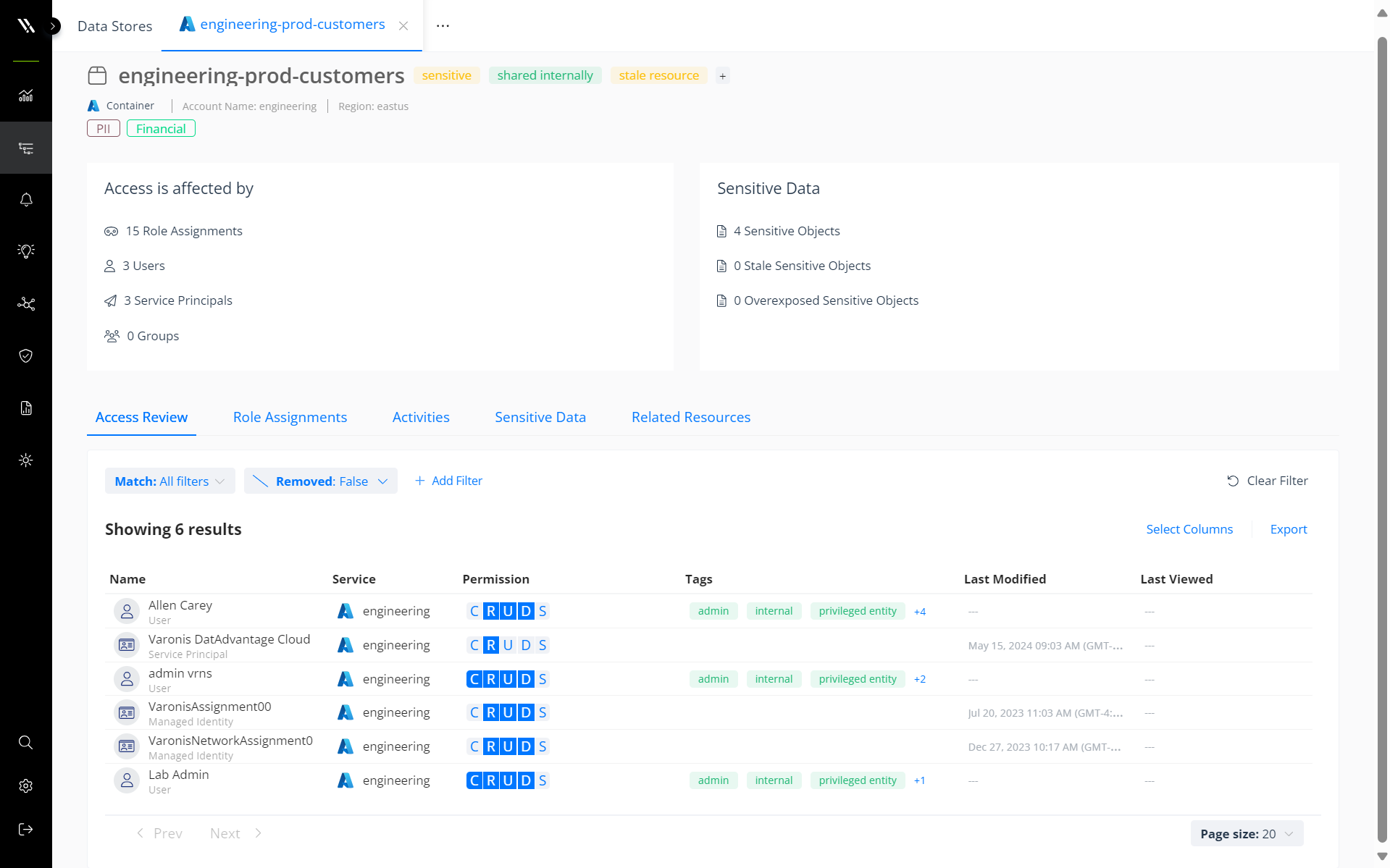Open the shield compliance icon

coord(26,355)
